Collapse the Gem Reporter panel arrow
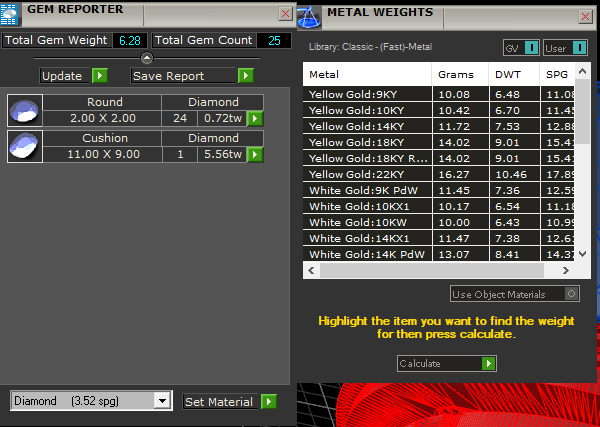The width and height of the screenshot is (600, 427). pos(147,58)
